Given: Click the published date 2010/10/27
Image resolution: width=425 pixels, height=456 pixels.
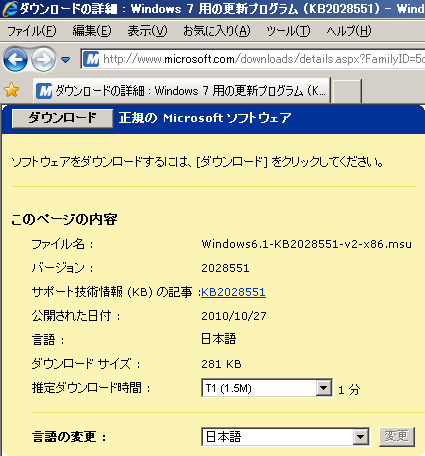Looking at the screenshot, I should (234, 316).
